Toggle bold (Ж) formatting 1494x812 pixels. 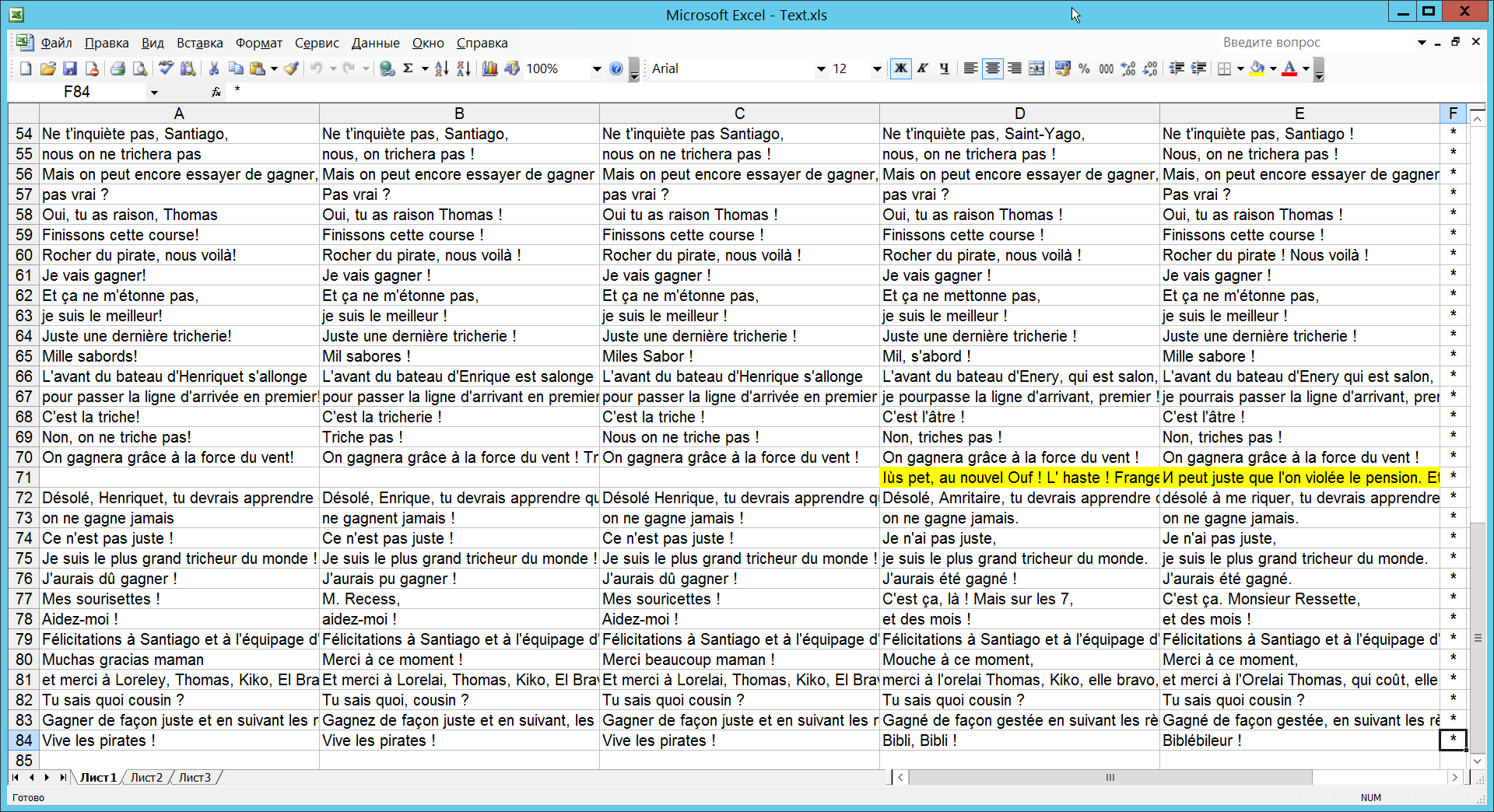[900, 69]
